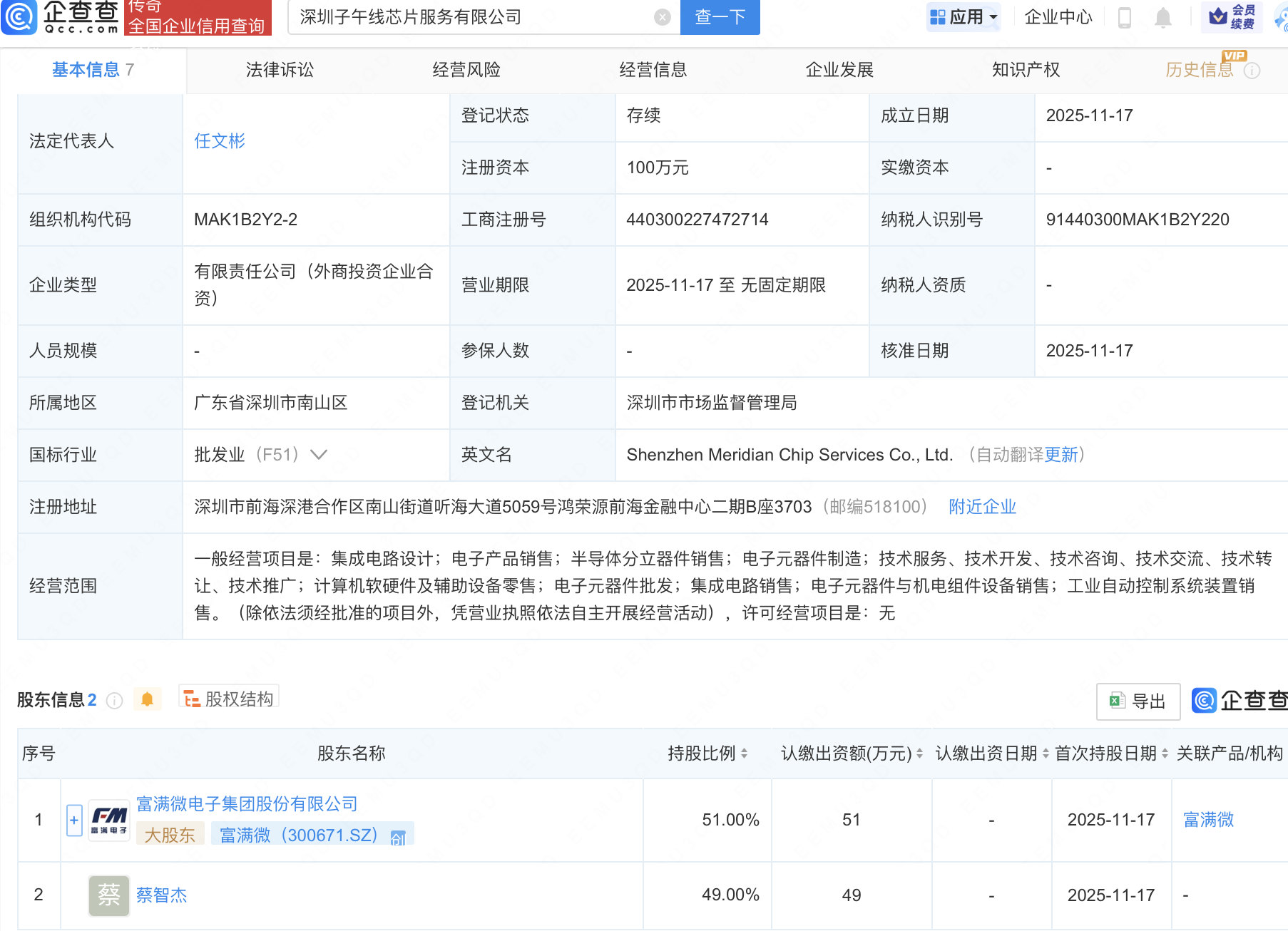1288x931 pixels.
Task: Sort by 首次持股日期 column
Action: coord(1165,753)
